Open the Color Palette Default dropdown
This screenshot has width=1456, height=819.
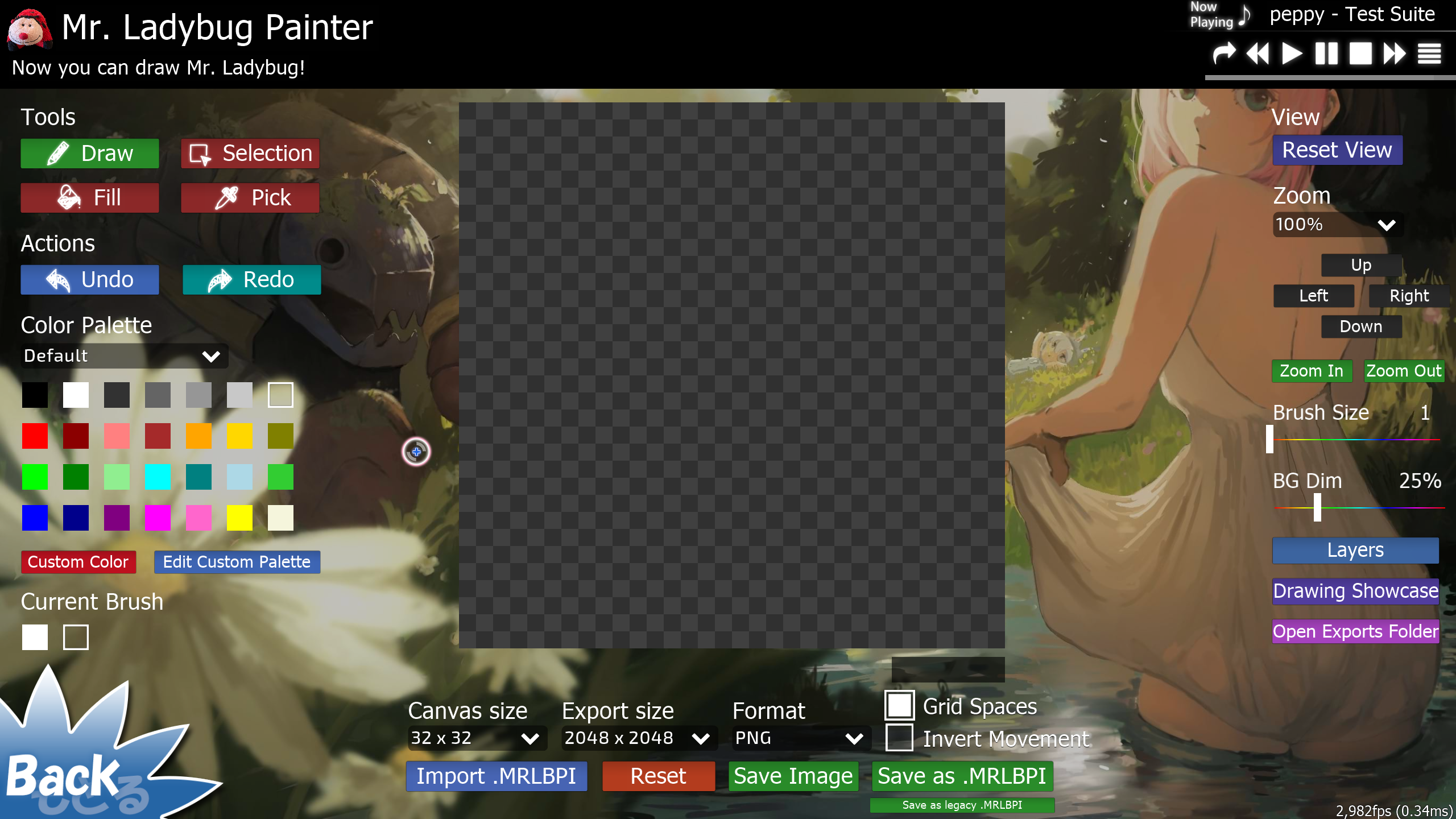(x=124, y=356)
